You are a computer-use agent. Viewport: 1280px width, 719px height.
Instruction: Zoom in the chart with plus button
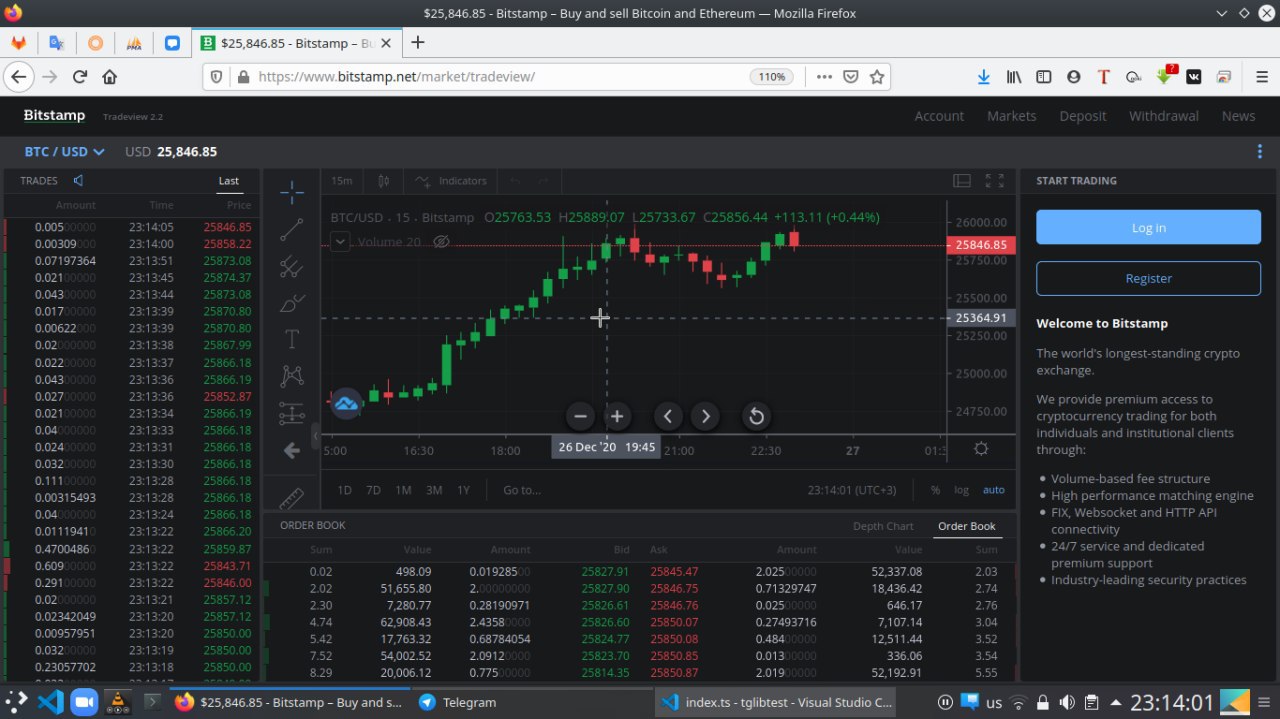pyautogui.click(x=617, y=416)
